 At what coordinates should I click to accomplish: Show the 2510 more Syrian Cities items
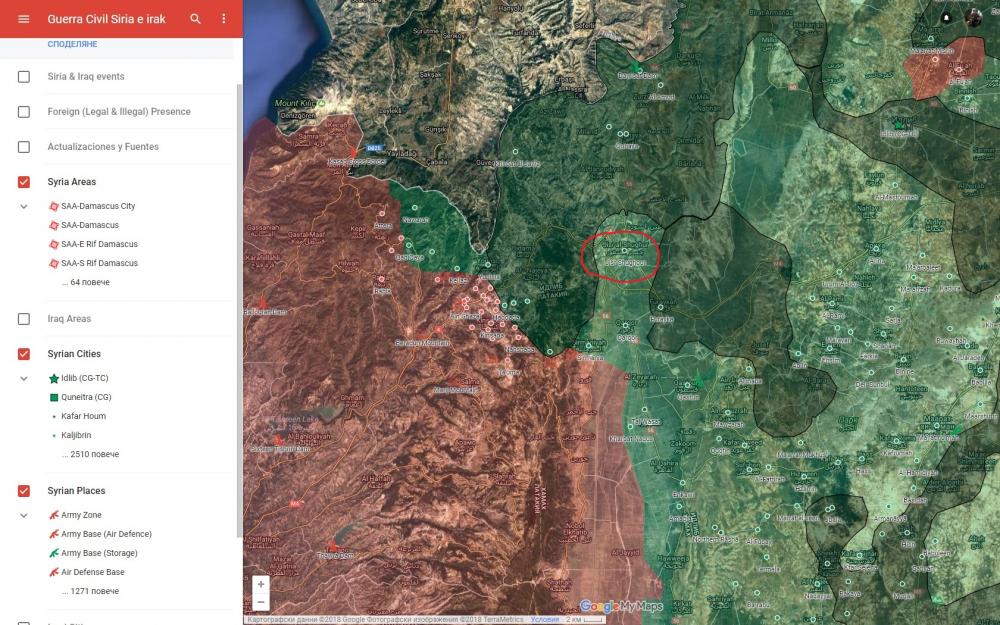[90, 454]
